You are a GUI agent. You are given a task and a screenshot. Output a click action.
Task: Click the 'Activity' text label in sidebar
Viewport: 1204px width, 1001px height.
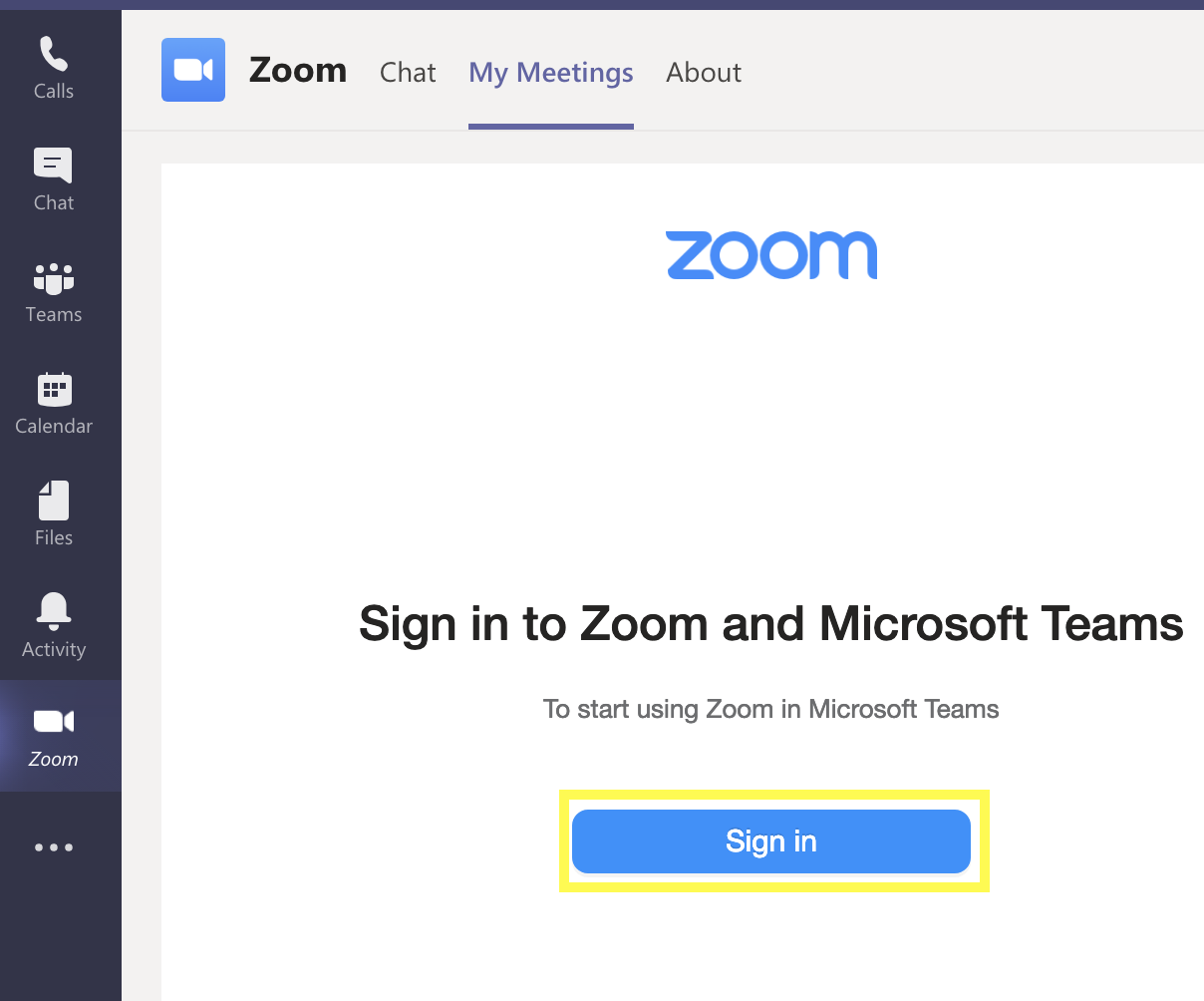point(54,649)
